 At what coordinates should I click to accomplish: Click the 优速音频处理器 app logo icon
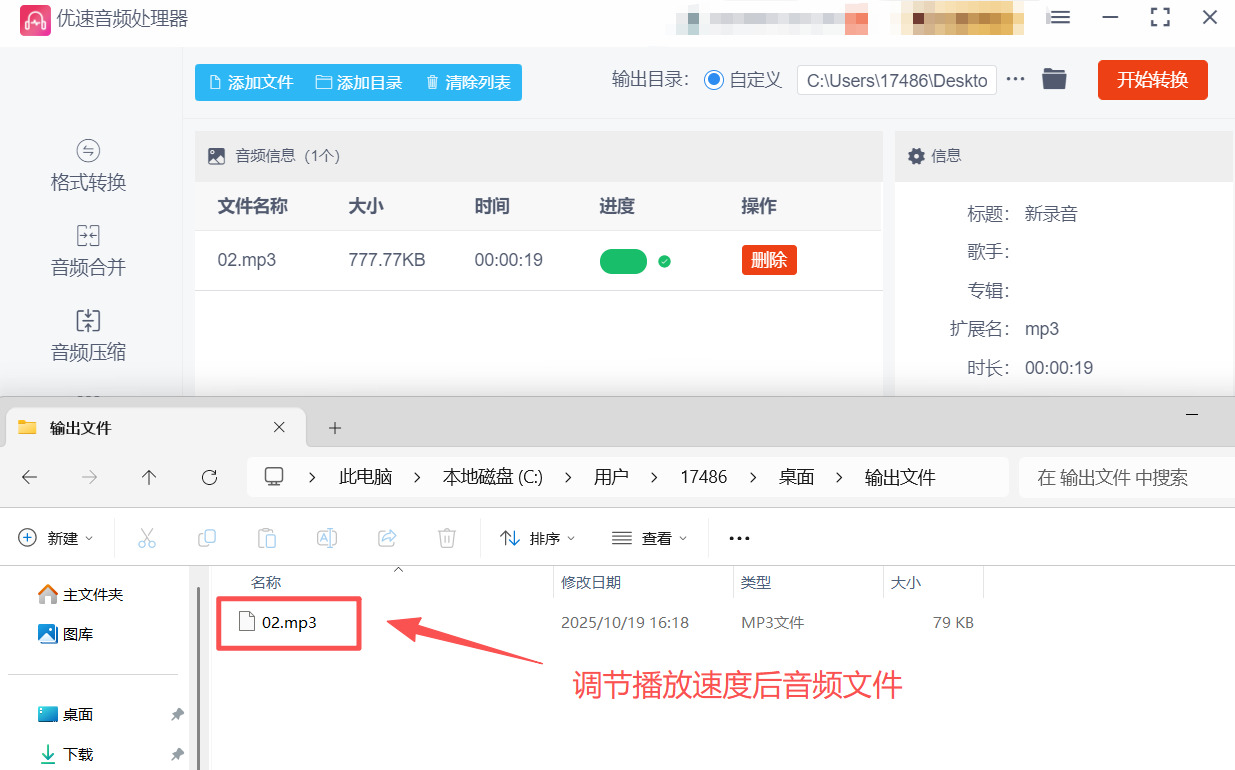(36, 20)
